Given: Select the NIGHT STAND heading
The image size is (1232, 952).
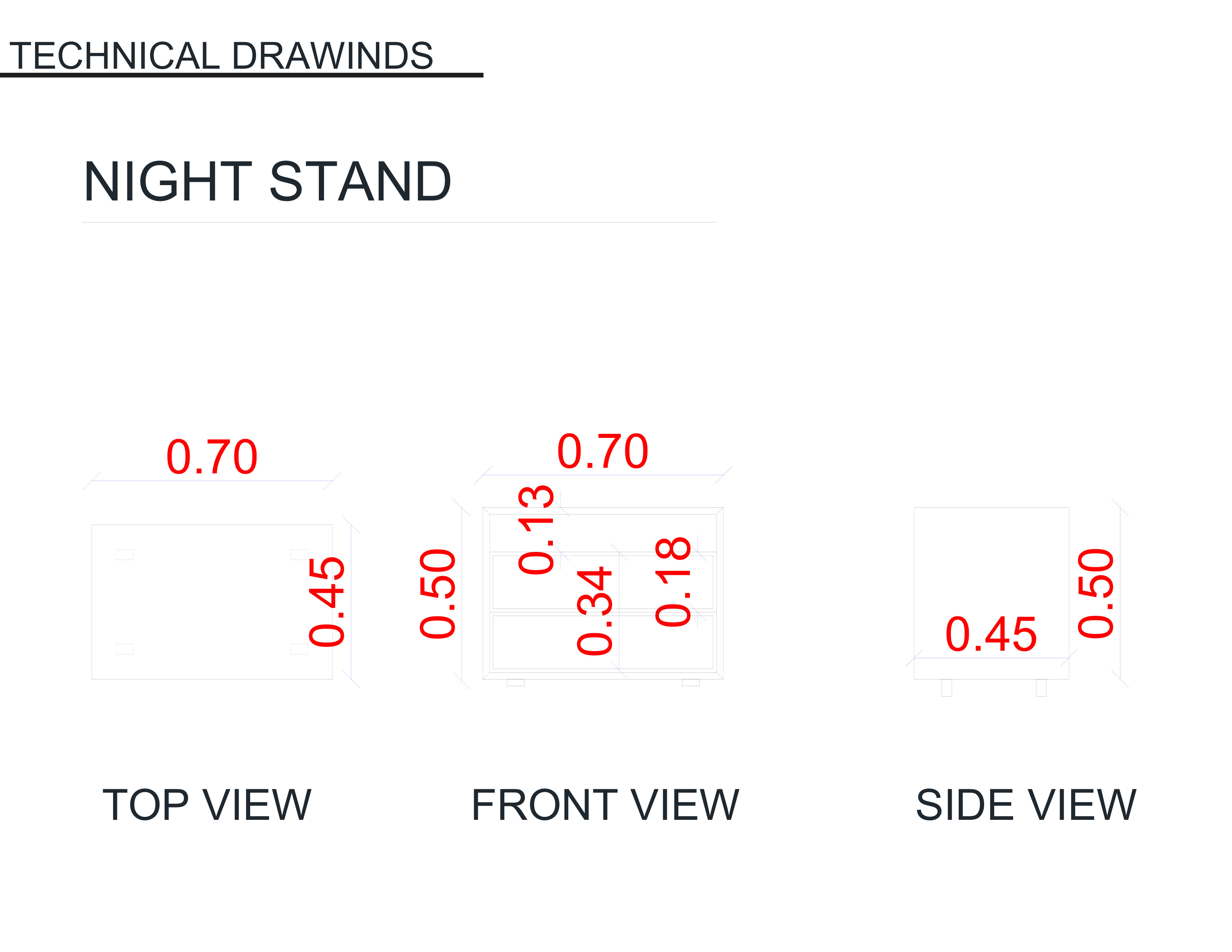Looking at the screenshot, I should (267, 181).
